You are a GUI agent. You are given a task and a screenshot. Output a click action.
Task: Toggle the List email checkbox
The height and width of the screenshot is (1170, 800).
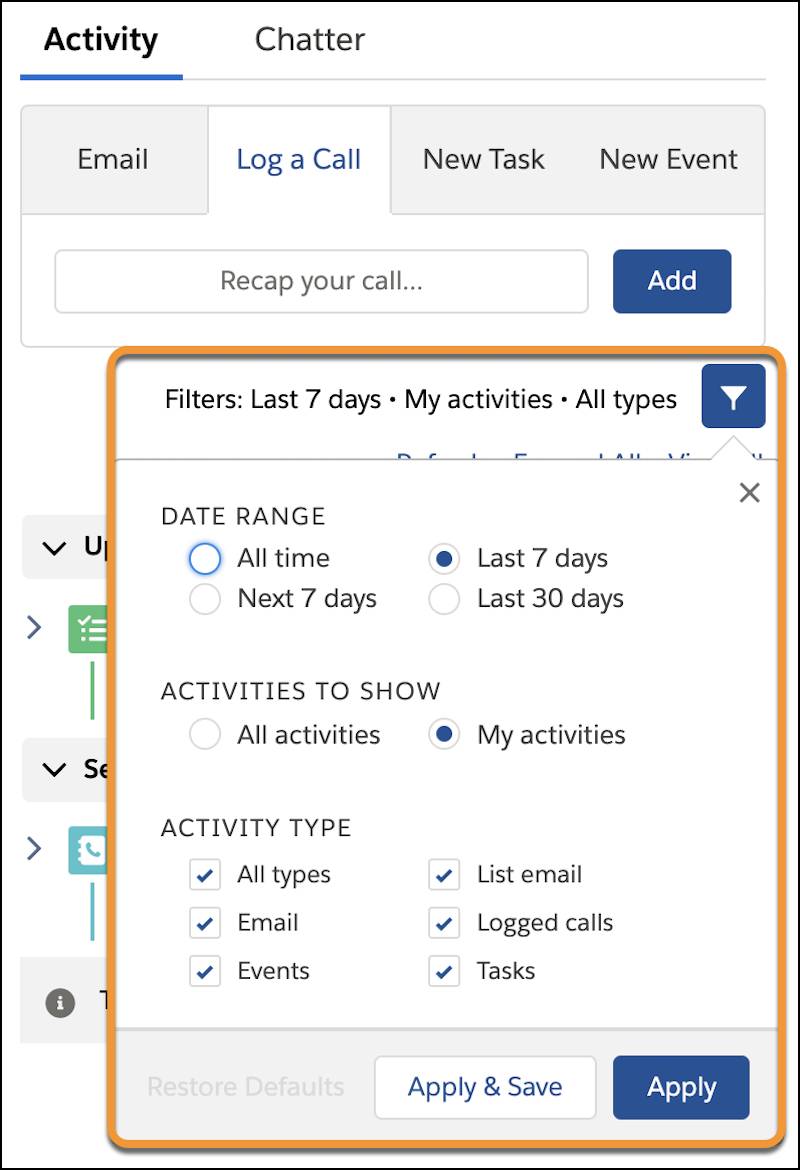[x=444, y=875]
